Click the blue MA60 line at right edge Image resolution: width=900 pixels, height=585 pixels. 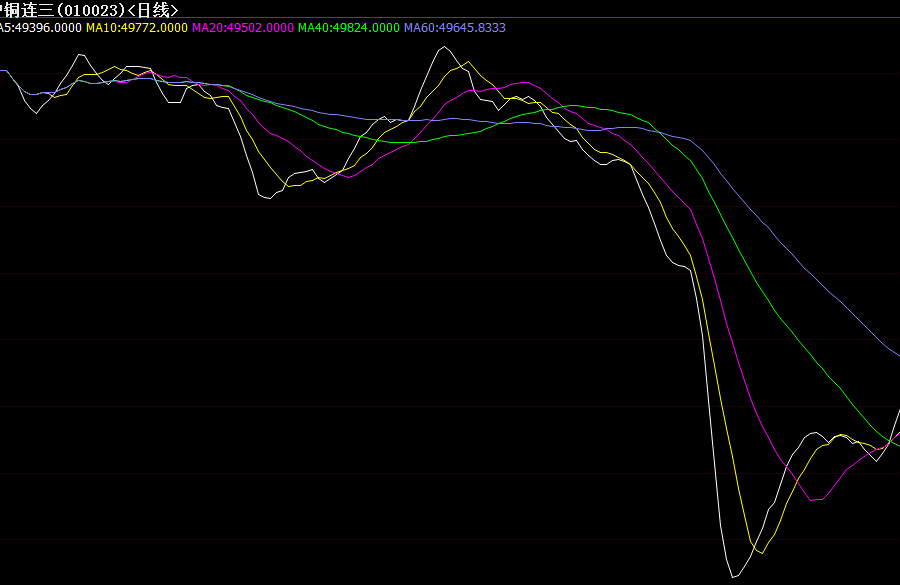[x=896, y=355]
